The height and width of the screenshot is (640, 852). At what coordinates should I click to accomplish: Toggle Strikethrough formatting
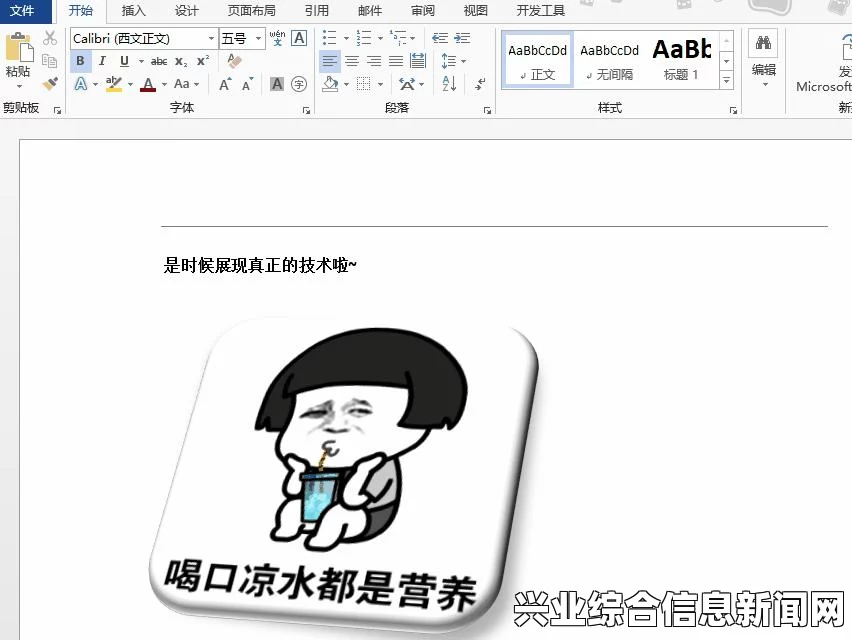point(159,61)
